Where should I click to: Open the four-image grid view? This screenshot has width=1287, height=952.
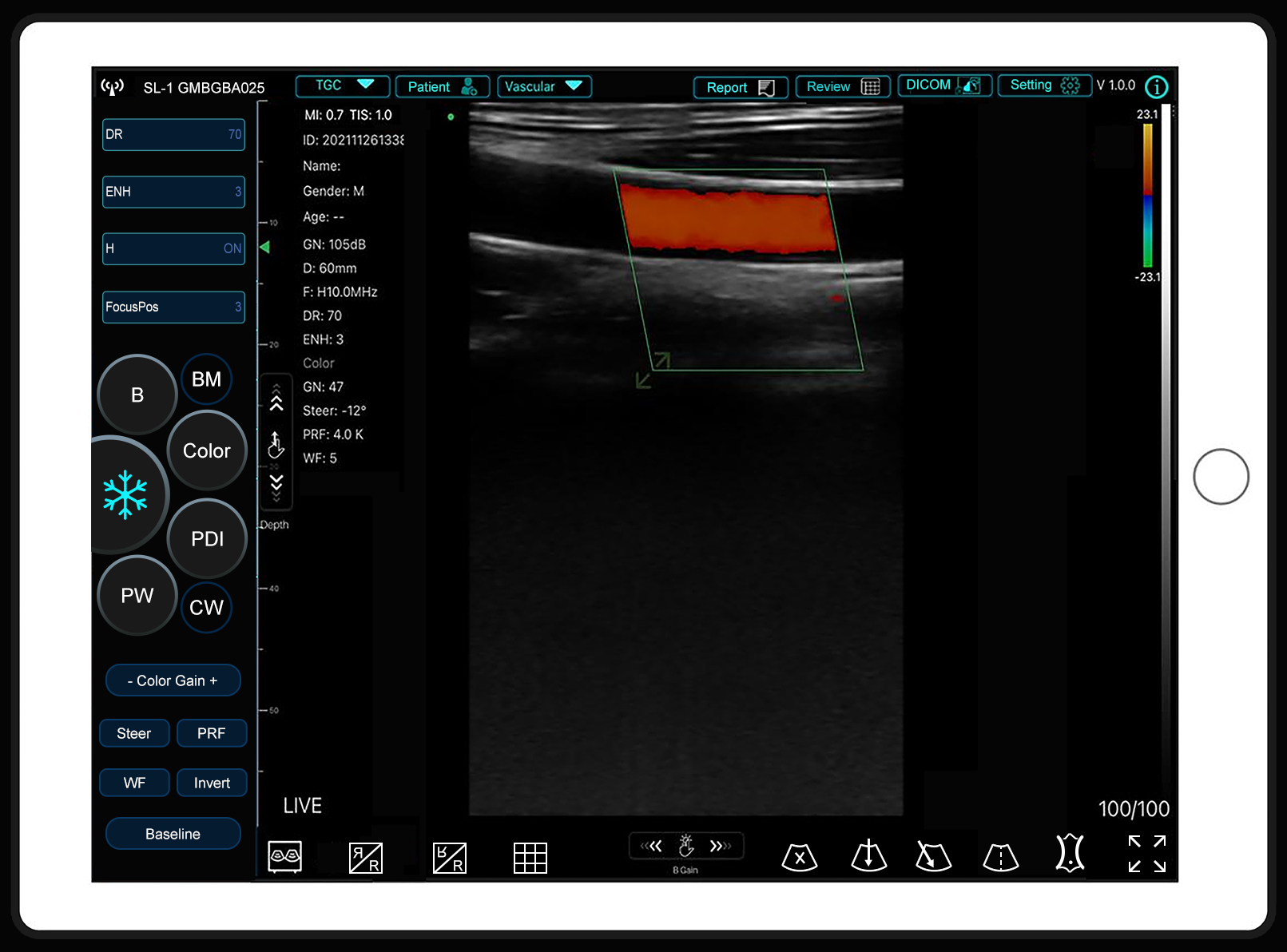(530, 858)
